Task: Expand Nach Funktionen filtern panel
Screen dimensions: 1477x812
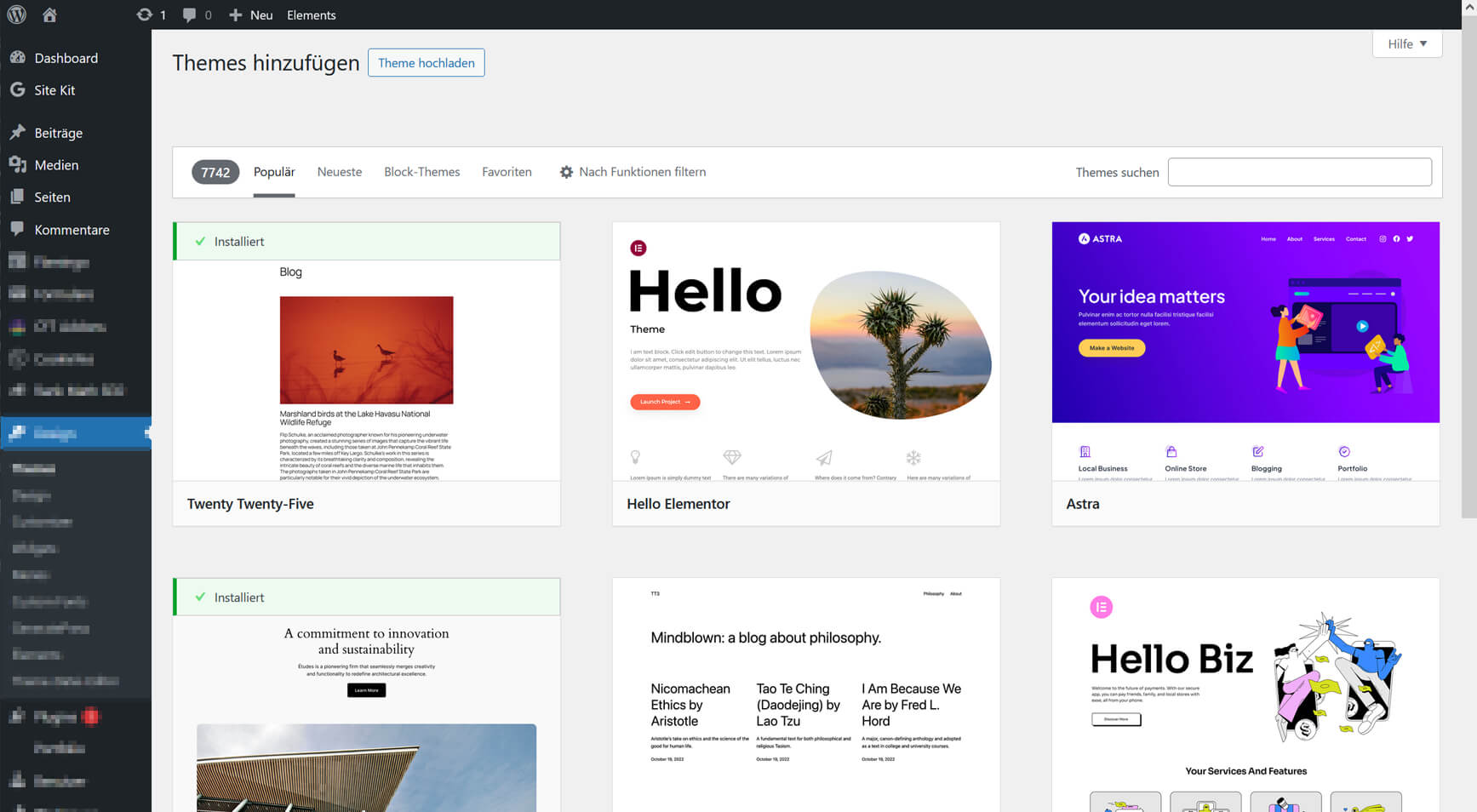Action: pos(642,172)
